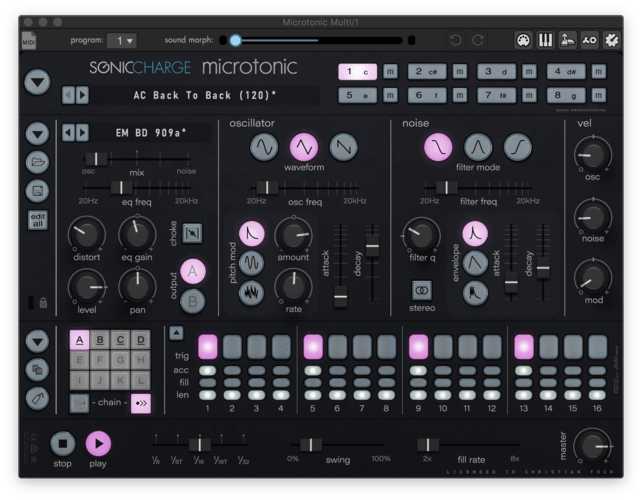Select the sine oscillator waveform
Screen dimensions: 642x500
(x=264, y=147)
